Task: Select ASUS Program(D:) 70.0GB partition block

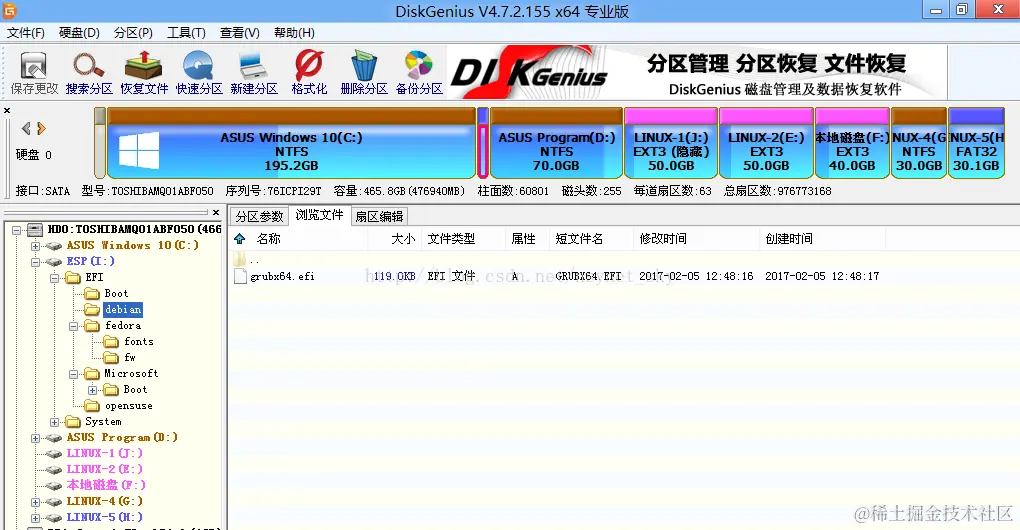Action: (556, 143)
